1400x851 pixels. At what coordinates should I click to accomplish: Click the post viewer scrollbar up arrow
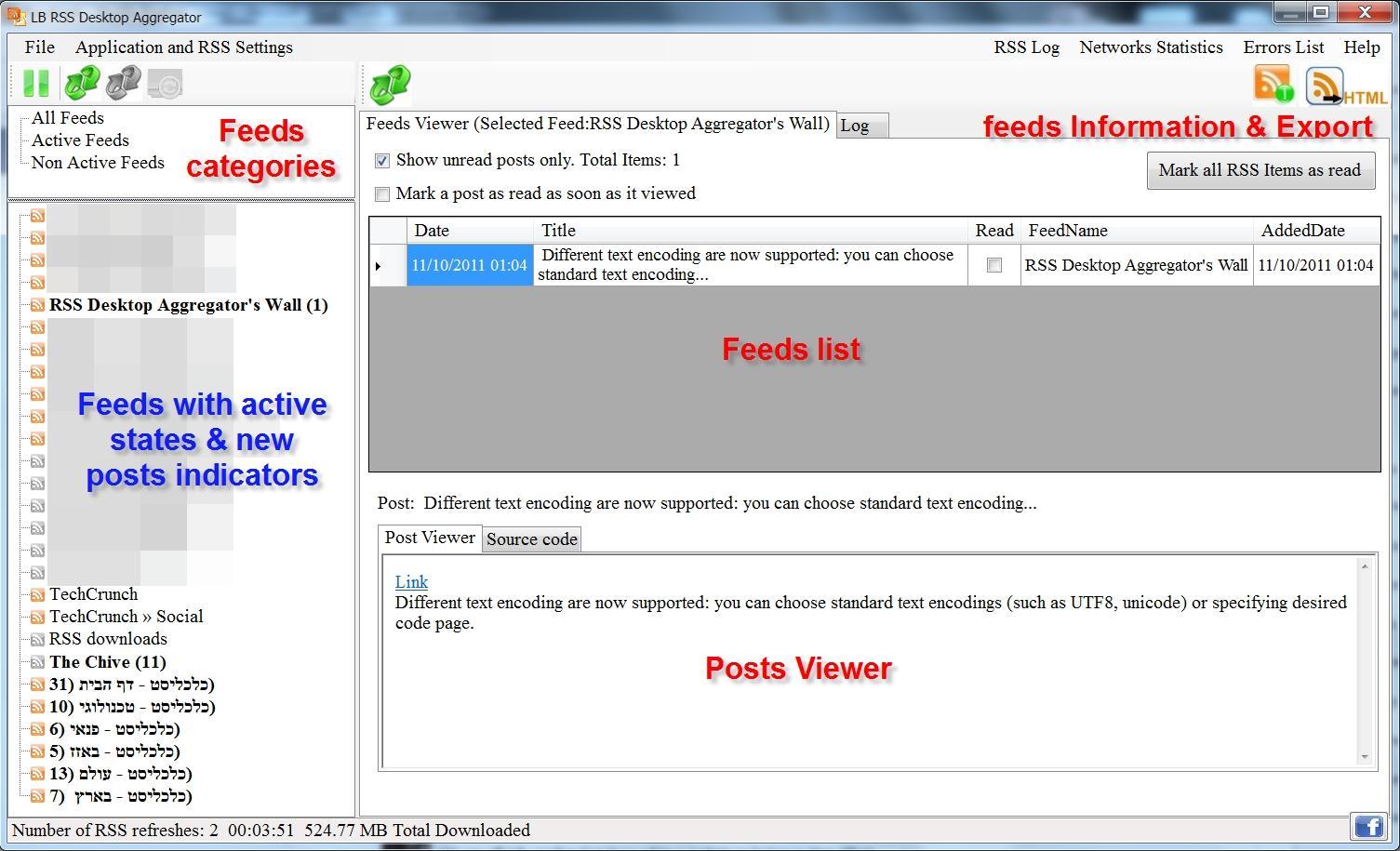pyautogui.click(x=1365, y=566)
